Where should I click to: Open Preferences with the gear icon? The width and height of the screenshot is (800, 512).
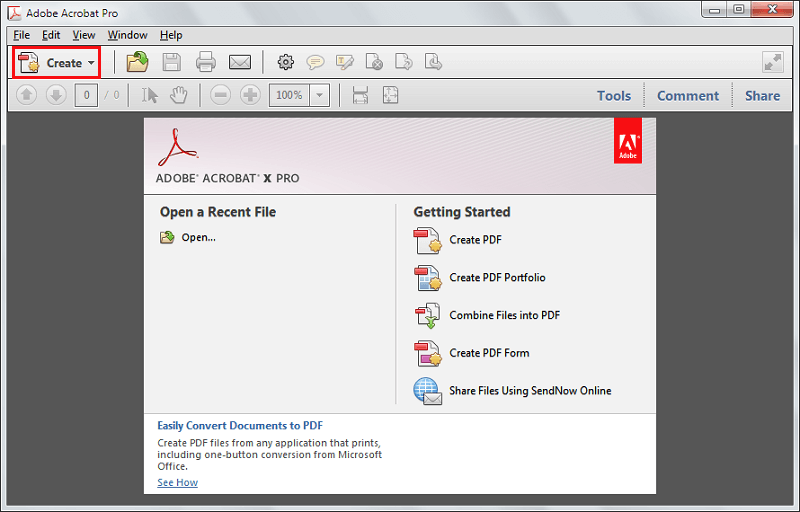[x=285, y=62]
